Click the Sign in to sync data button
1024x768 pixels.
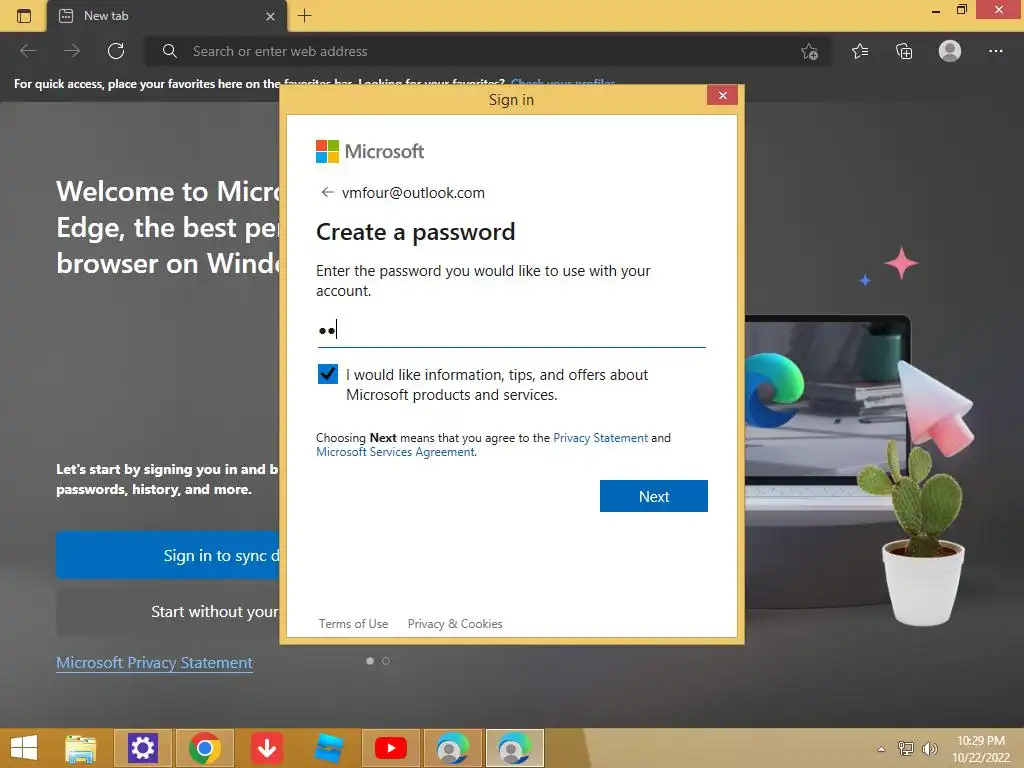(x=168, y=556)
